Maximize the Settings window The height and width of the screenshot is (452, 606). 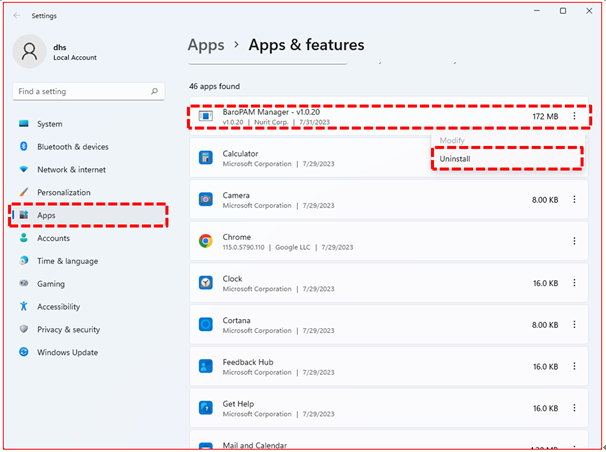pos(563,11)
